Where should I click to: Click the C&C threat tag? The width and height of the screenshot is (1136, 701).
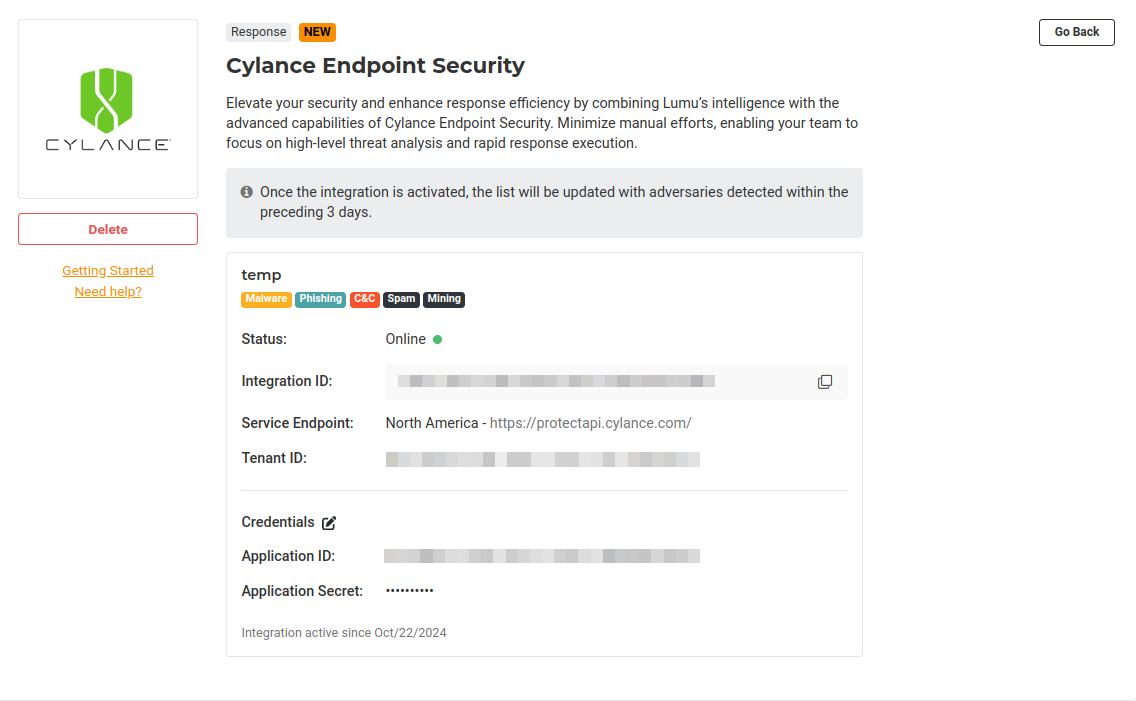point(365,299)
